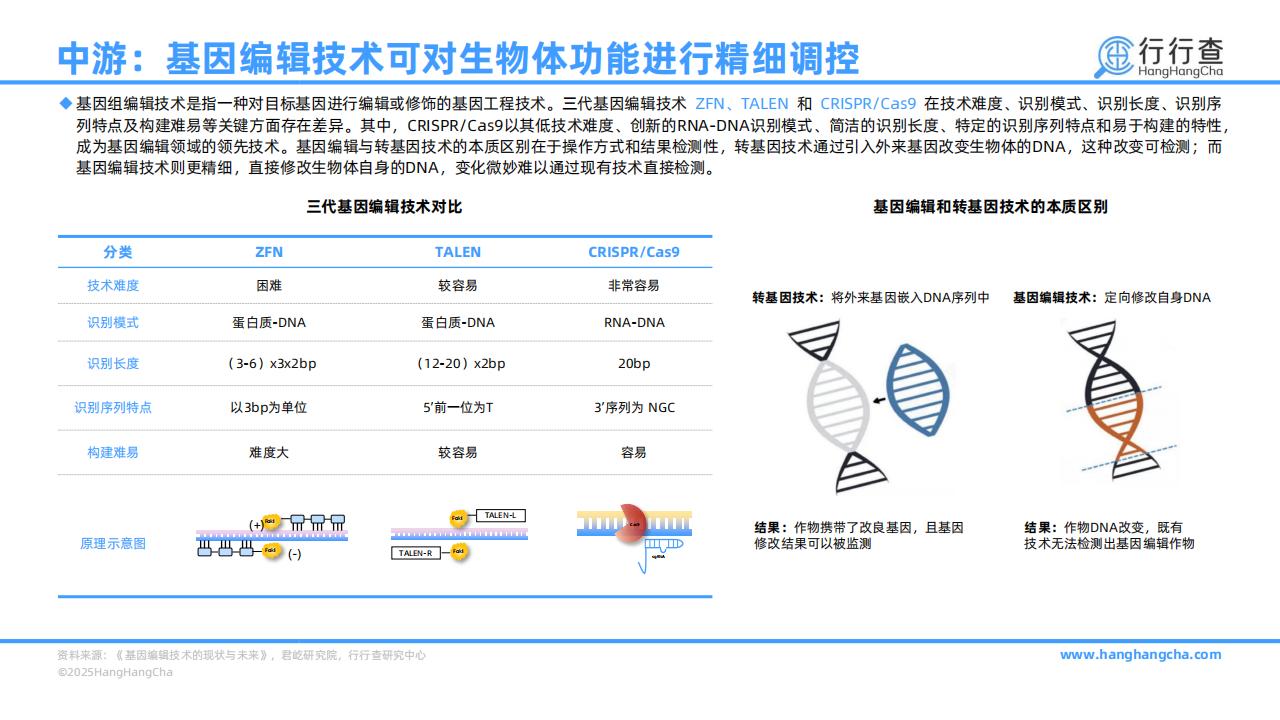Click the 困难 cell under ZFN
Image resolution: width=1280 pixels, height=720 pixels.
[269, 285]
